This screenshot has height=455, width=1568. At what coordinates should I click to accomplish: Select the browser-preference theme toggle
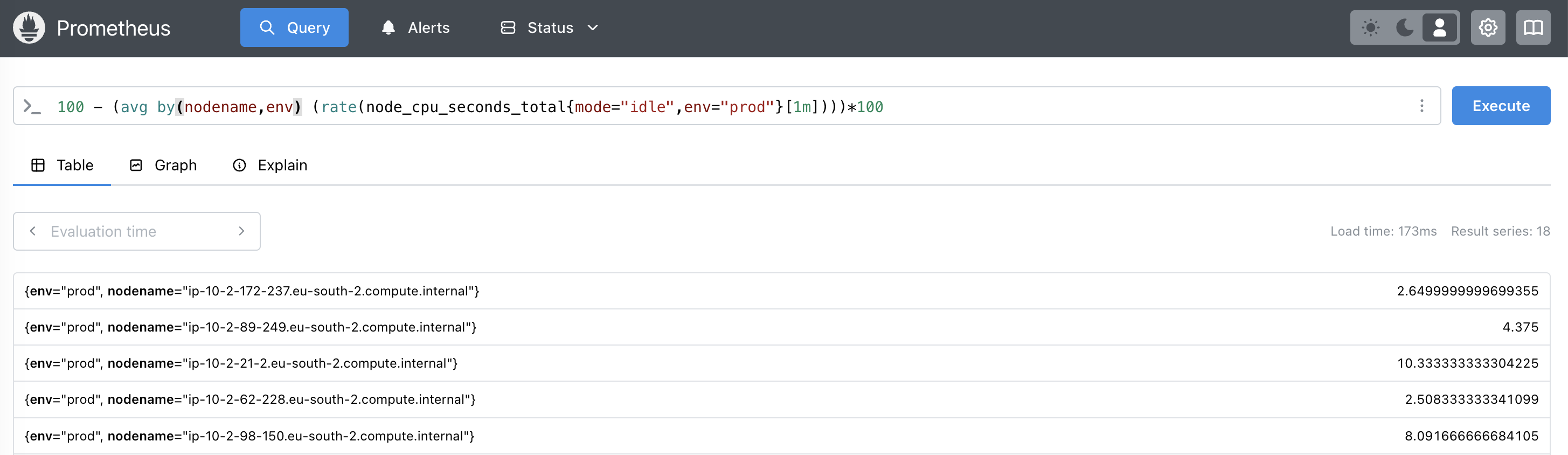tap(1439, 28)
